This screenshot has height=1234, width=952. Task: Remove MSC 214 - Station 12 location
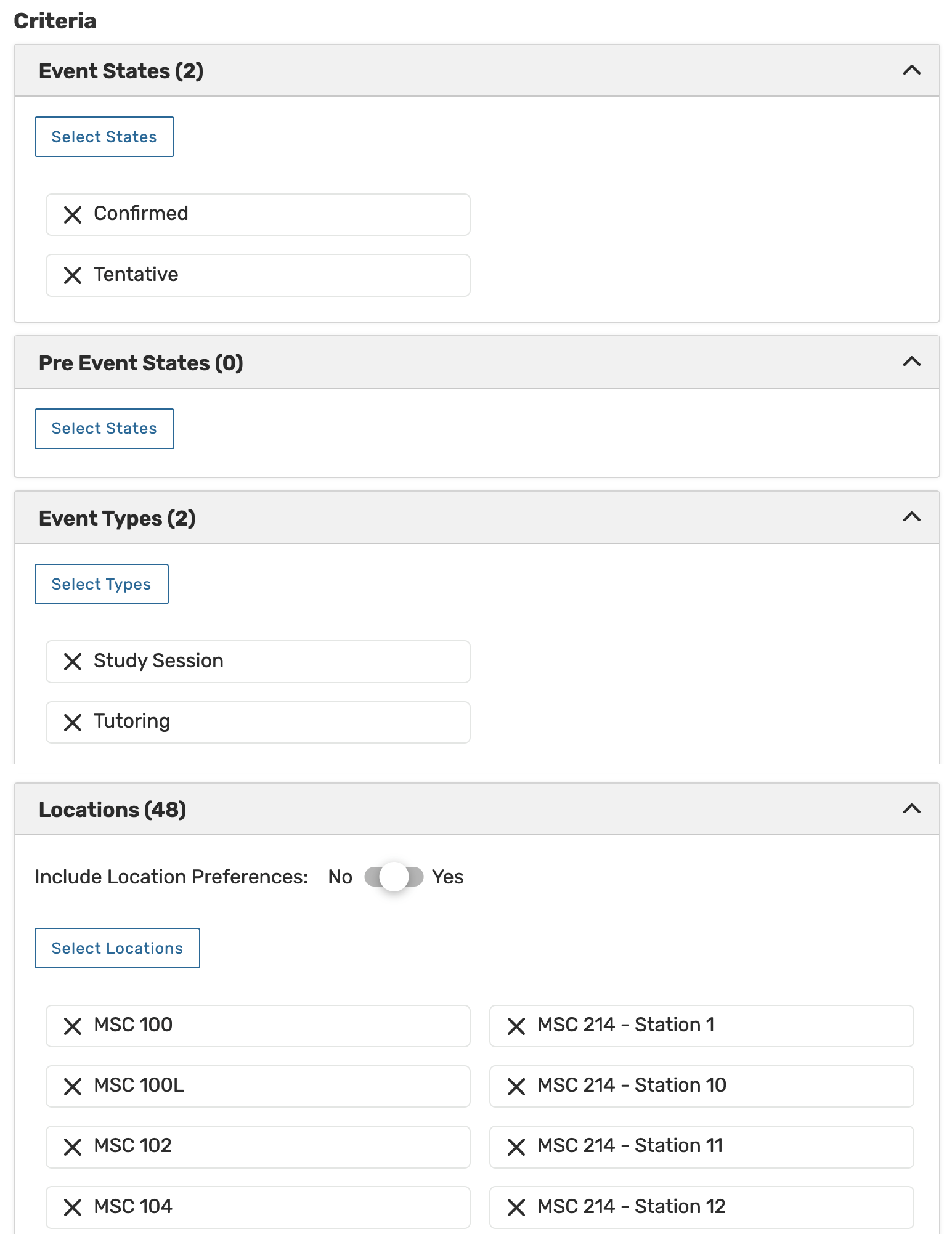pyautogui.click(x=516, y=1208)
